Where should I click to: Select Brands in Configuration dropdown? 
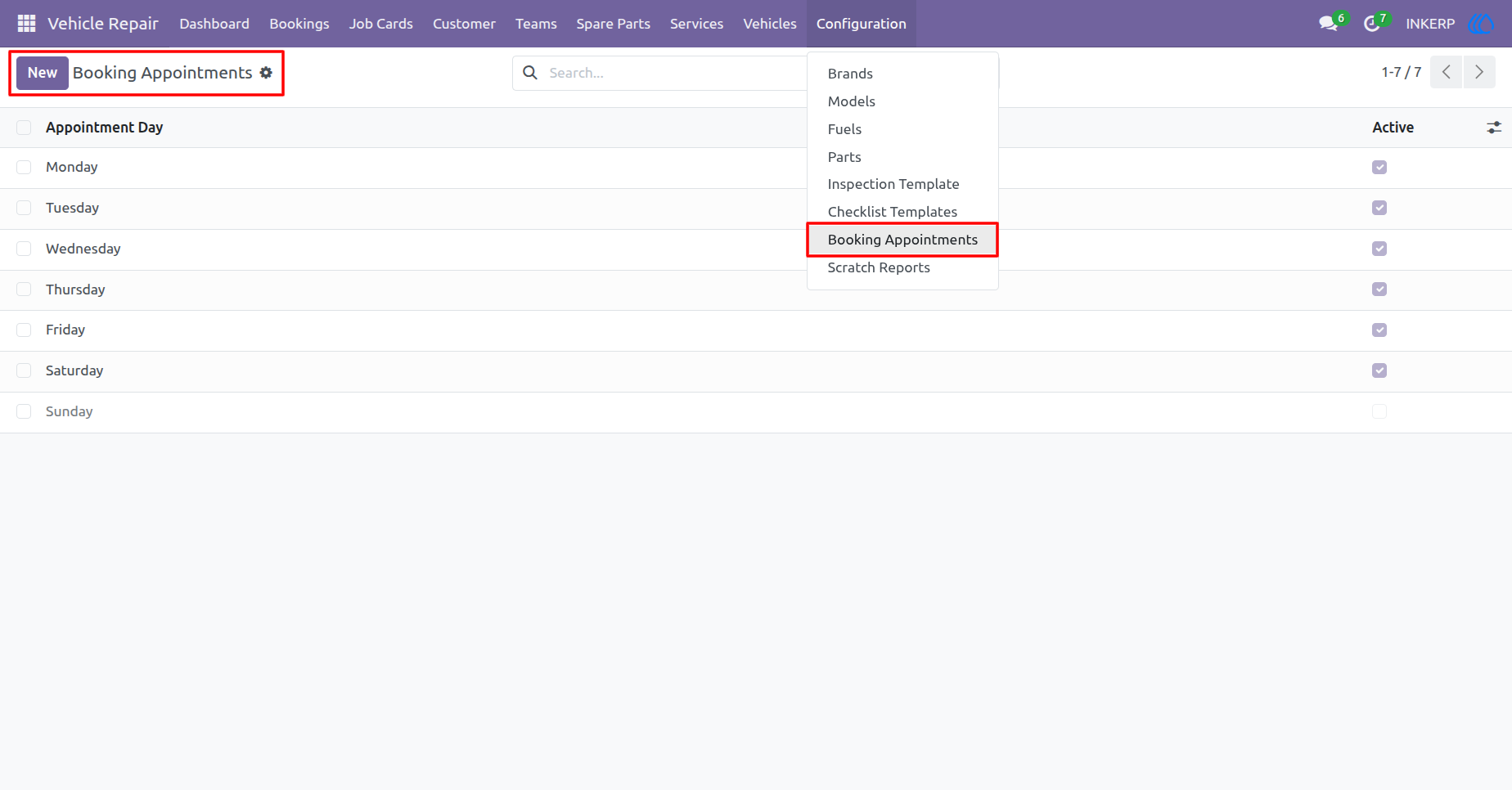[902, 74]
